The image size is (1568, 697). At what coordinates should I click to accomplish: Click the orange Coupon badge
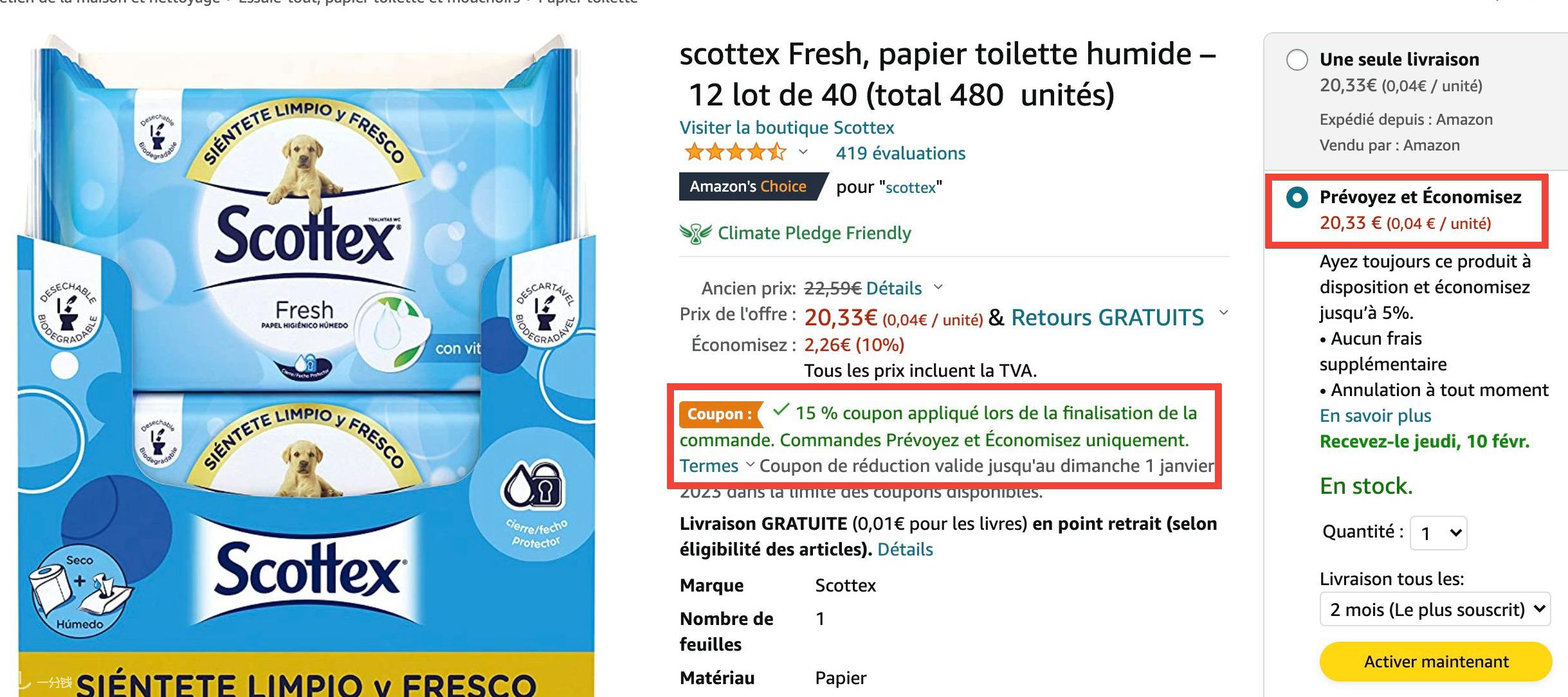click(x=720, y=414)
